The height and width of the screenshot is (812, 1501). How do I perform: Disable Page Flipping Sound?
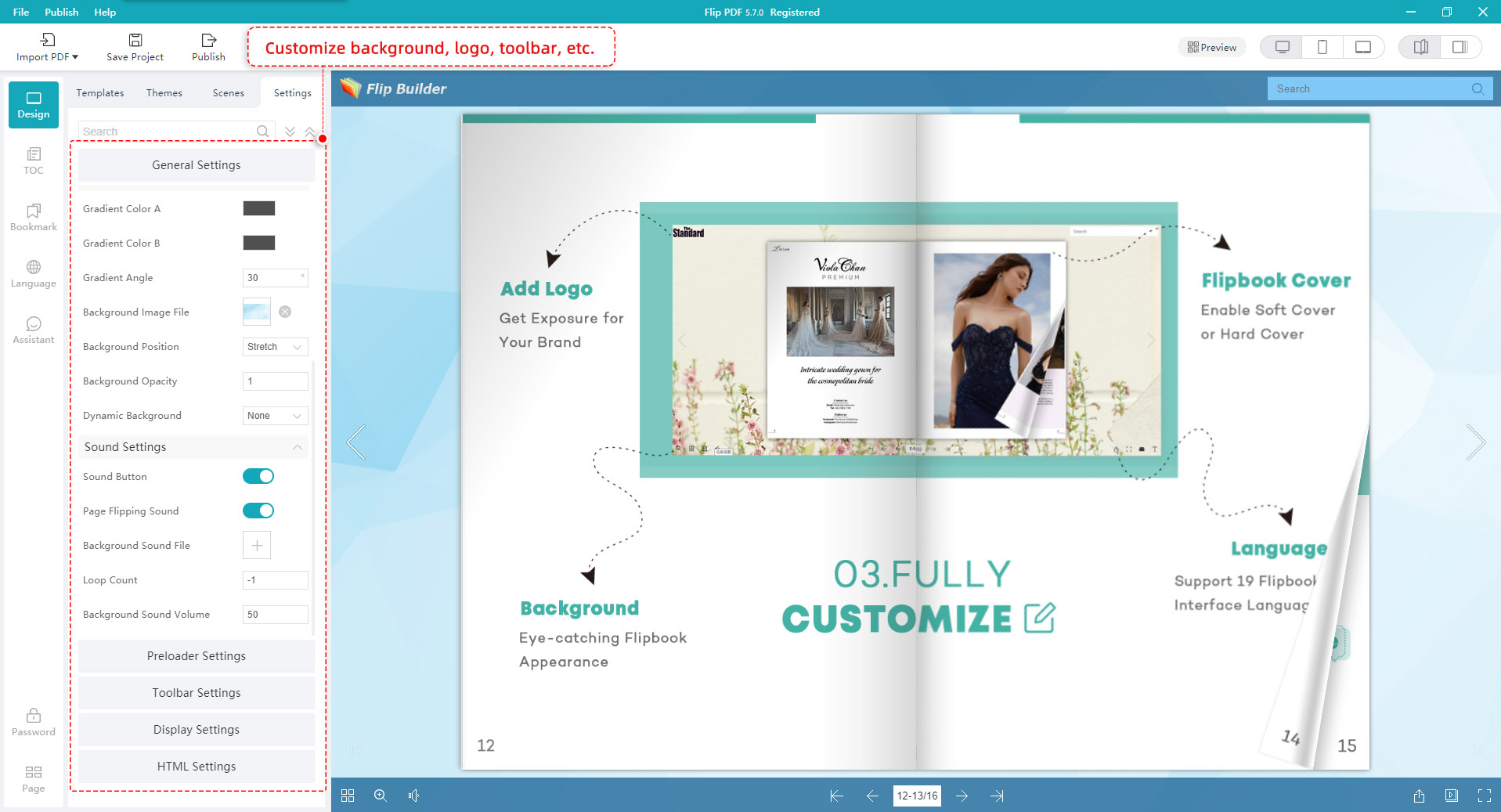pos(258,510)
